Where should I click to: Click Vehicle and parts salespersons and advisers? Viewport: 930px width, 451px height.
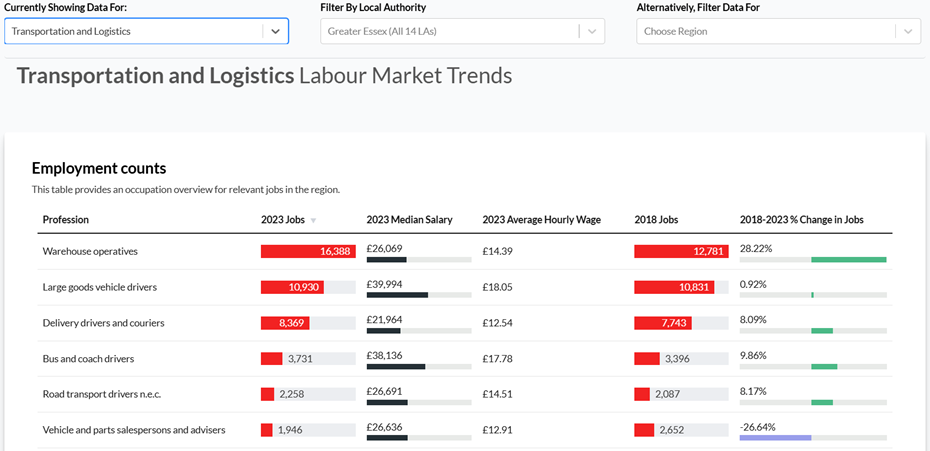pos(133,430)
